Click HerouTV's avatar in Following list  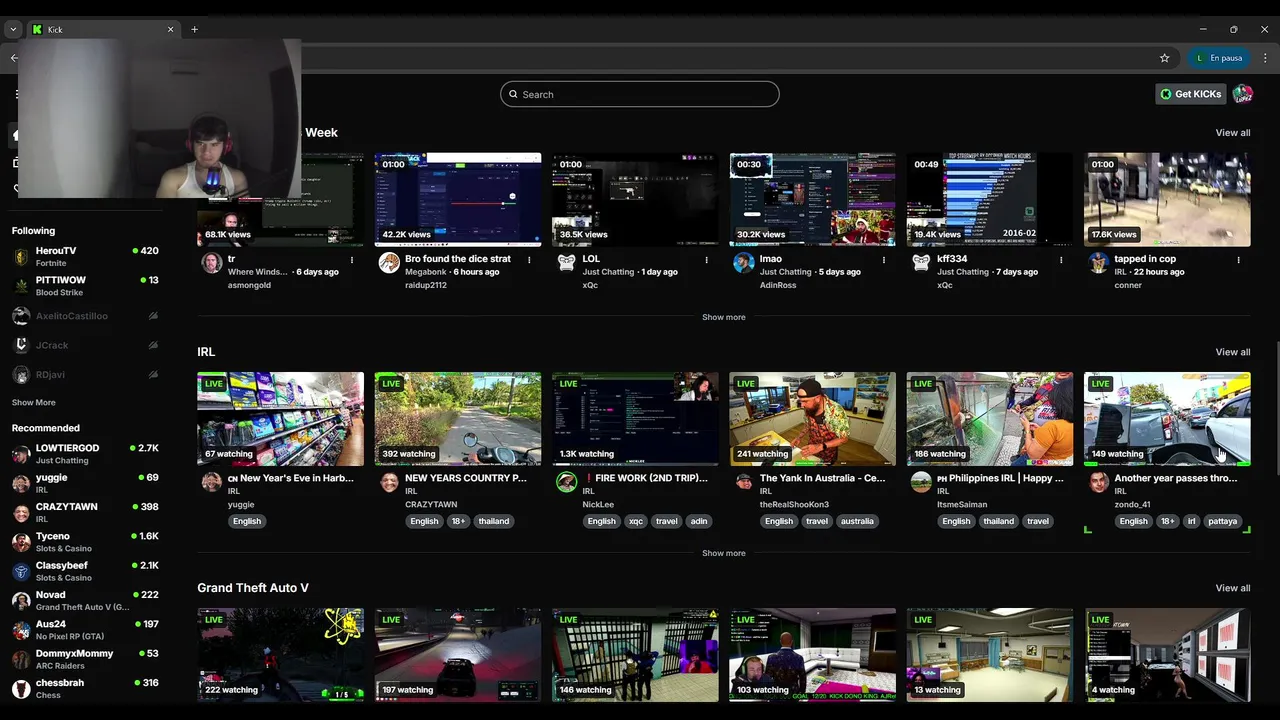click(x=21, y=257)
